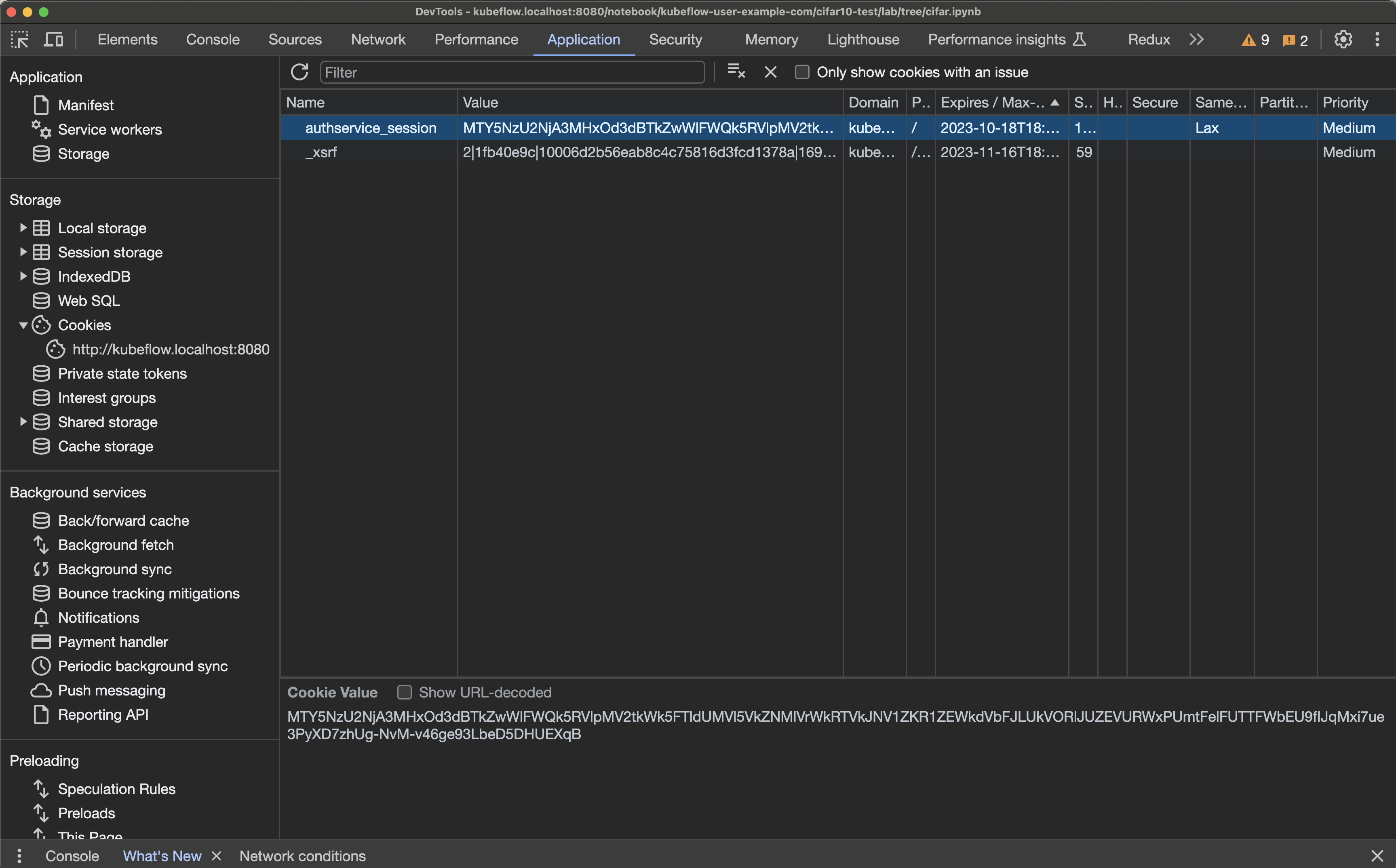Collapse the Cookies tree item

click(23, 325)
